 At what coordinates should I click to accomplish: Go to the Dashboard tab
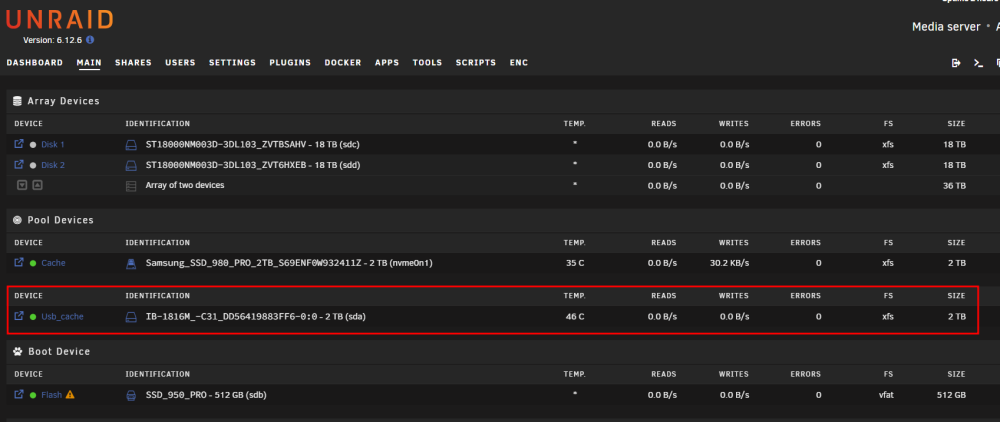click(x=35, y=62)
